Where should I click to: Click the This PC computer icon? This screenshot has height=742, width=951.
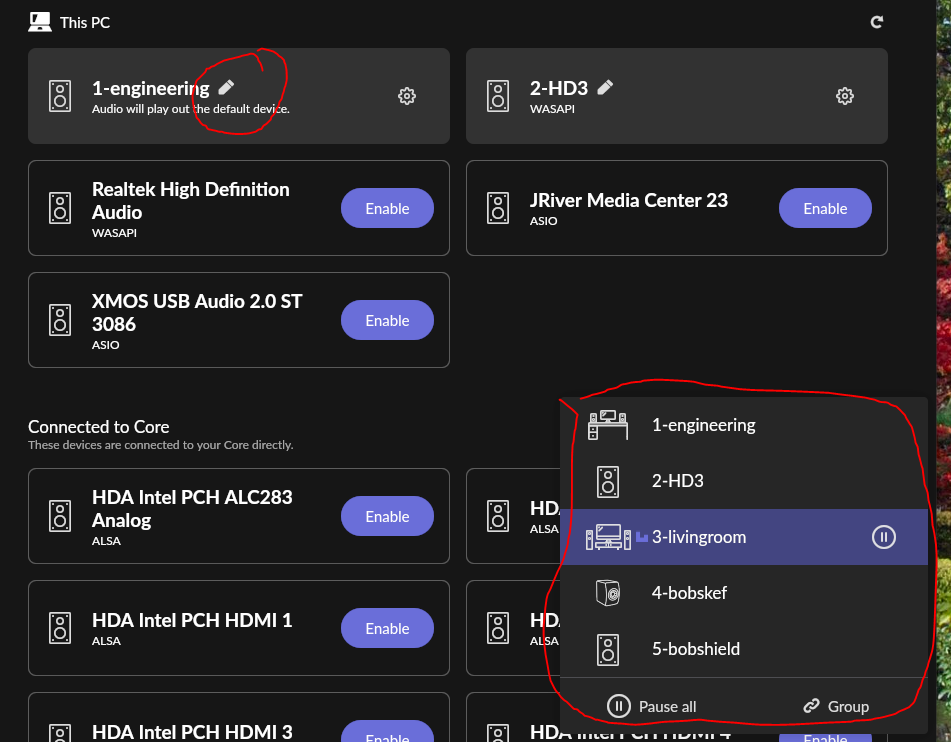pyautogui.click(x=40, y=21)
